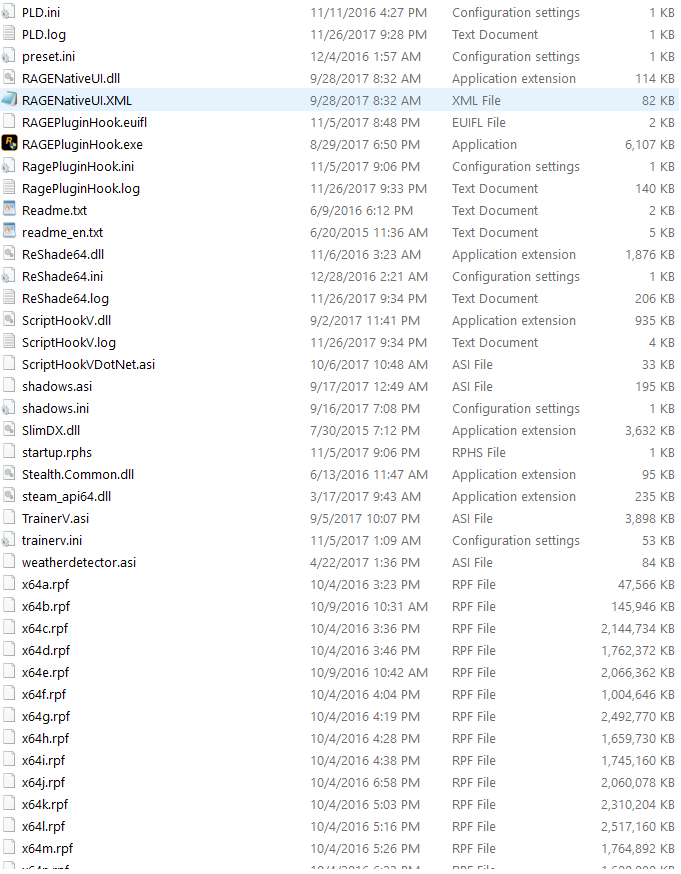681x874 pixels.
Task: Select the file name steam_api64.dll
Action: click(66, 497)
